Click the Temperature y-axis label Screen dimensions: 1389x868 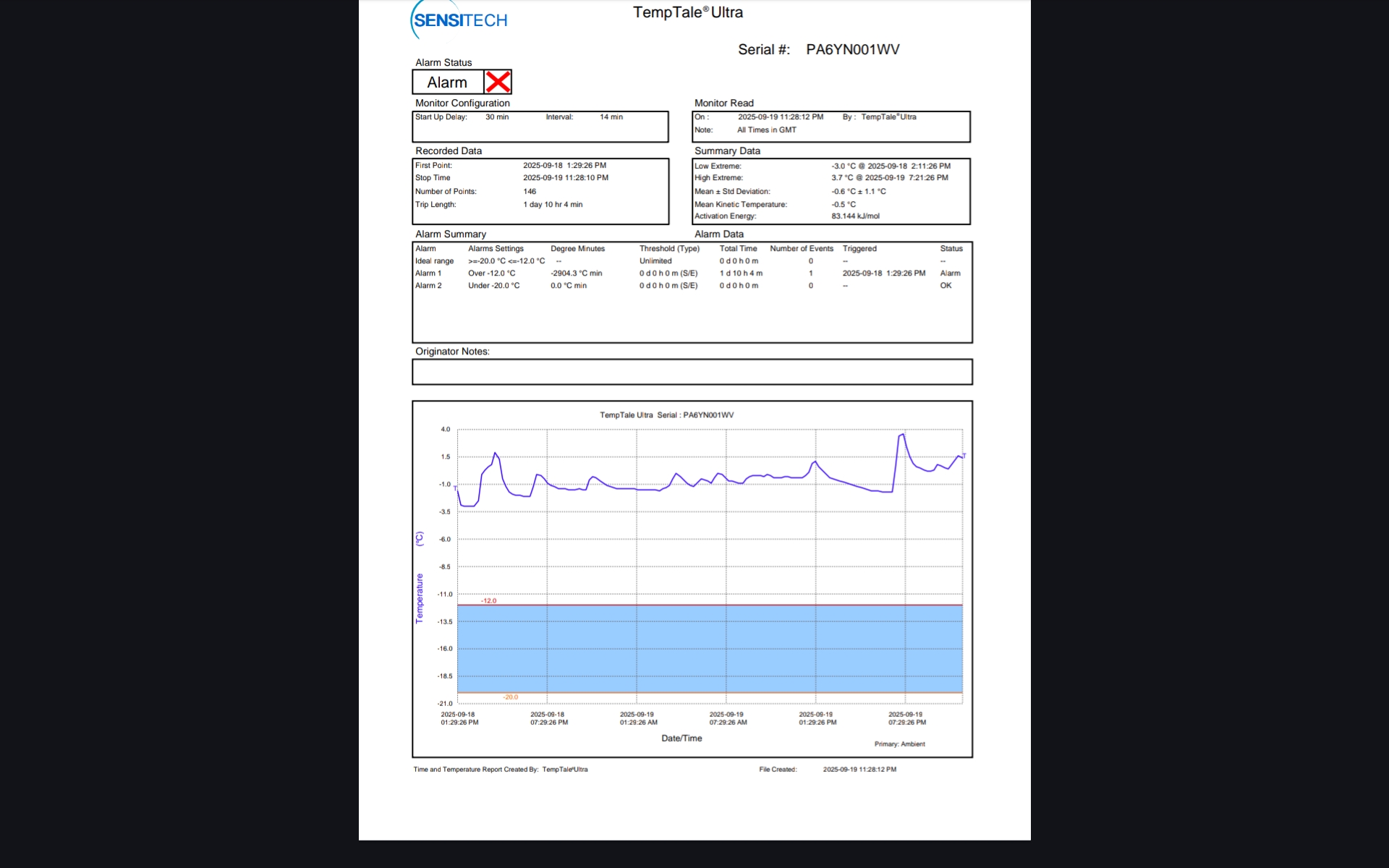[419, 598]
